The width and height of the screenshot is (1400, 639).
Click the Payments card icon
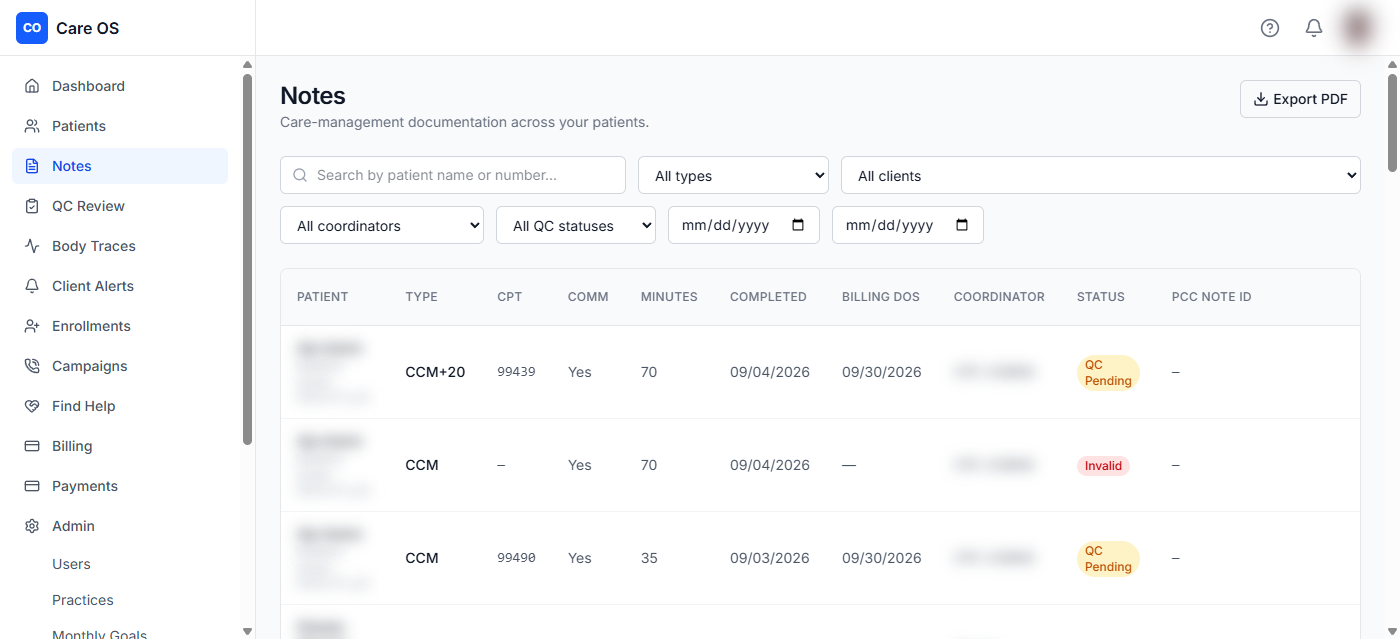32,486
